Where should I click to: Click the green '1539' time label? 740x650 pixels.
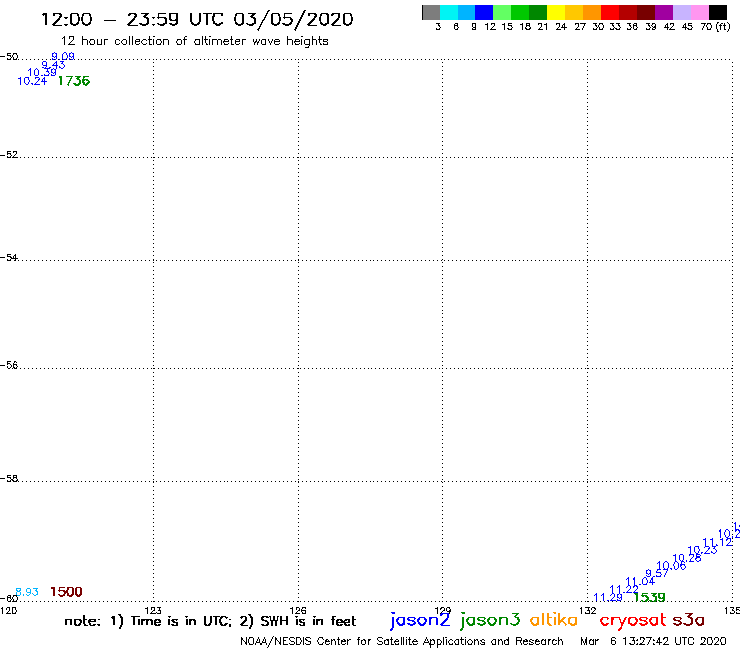click(x=649, y=598)
